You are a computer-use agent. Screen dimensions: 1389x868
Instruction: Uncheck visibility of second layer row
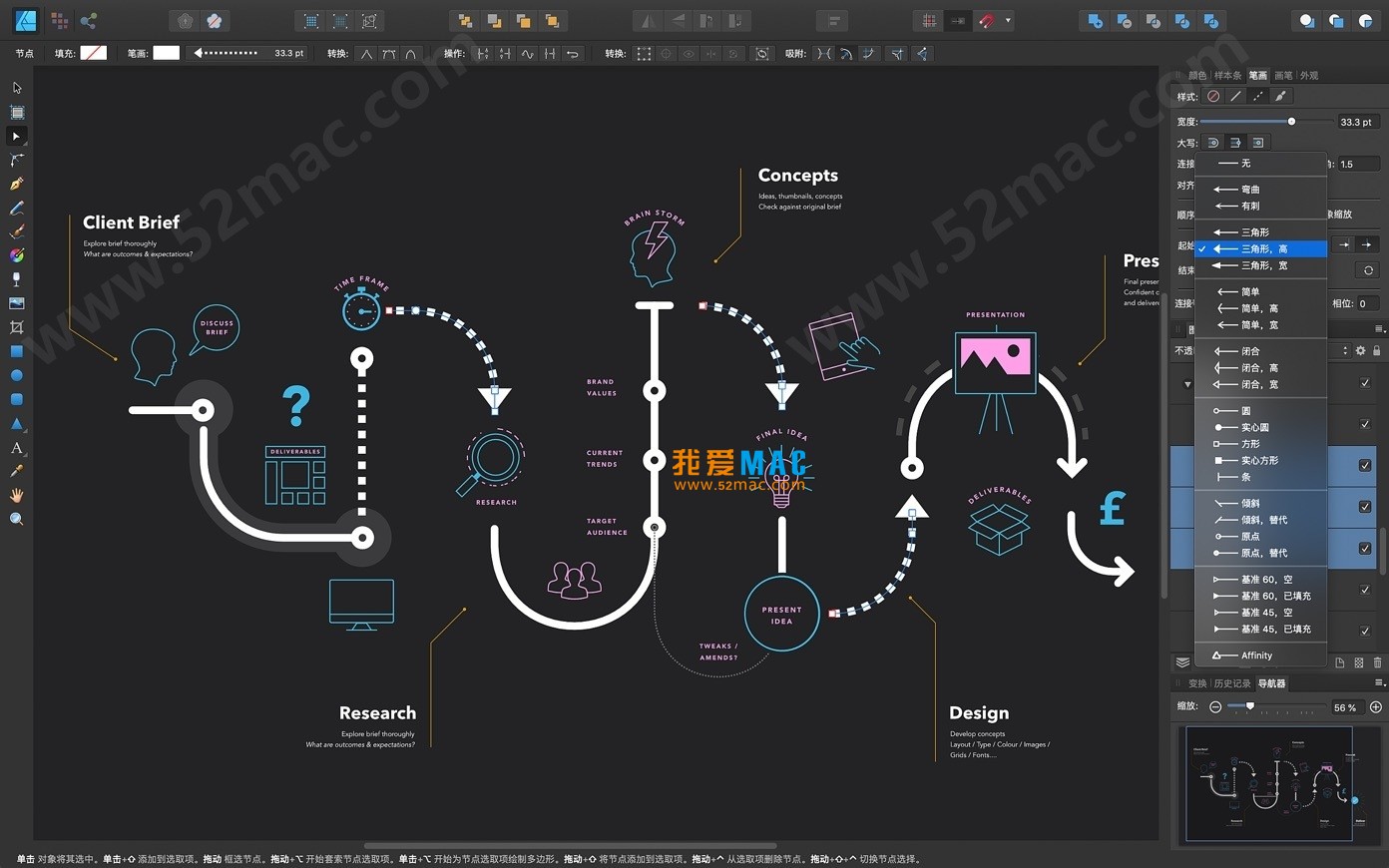click(x=1365, y=424)
